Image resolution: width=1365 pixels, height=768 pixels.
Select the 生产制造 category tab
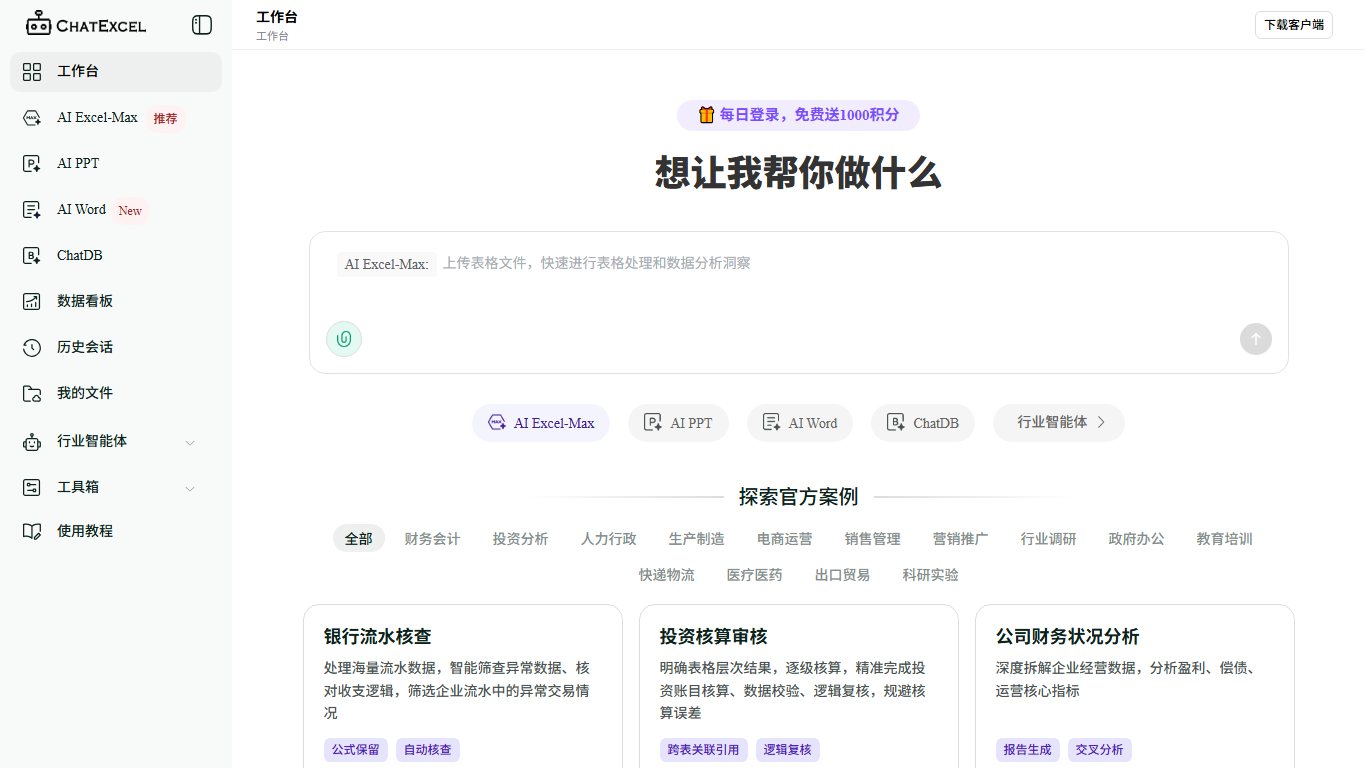point(697,539)
